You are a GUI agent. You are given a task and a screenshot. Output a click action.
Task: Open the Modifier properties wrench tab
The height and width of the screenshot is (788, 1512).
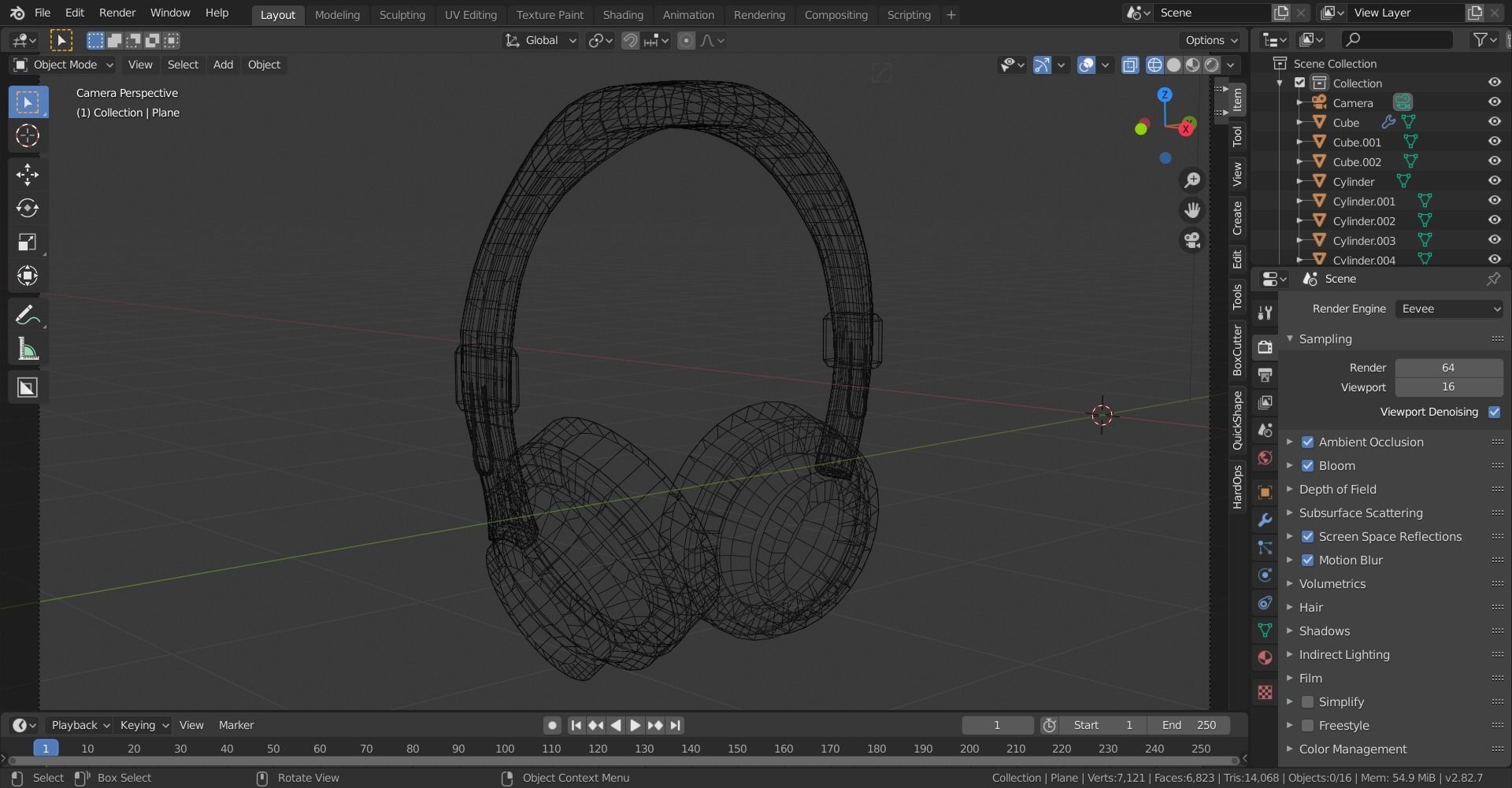(1265, 520)
